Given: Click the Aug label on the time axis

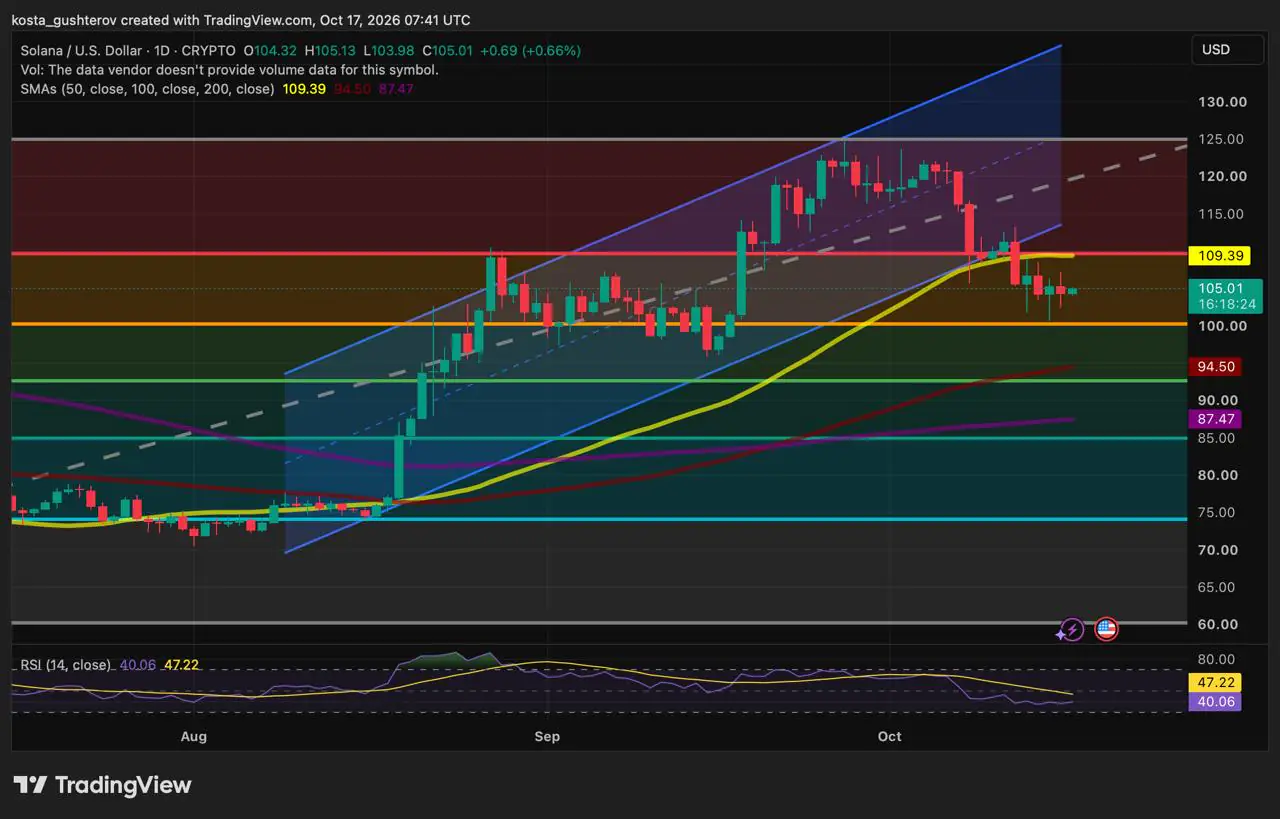Looking at the screenshot, I should [194, 737].
